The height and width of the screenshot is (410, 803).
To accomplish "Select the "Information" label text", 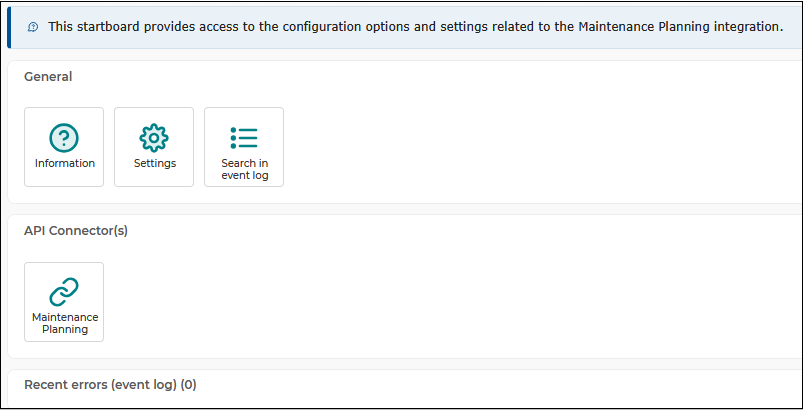I will tap(65, 163).
